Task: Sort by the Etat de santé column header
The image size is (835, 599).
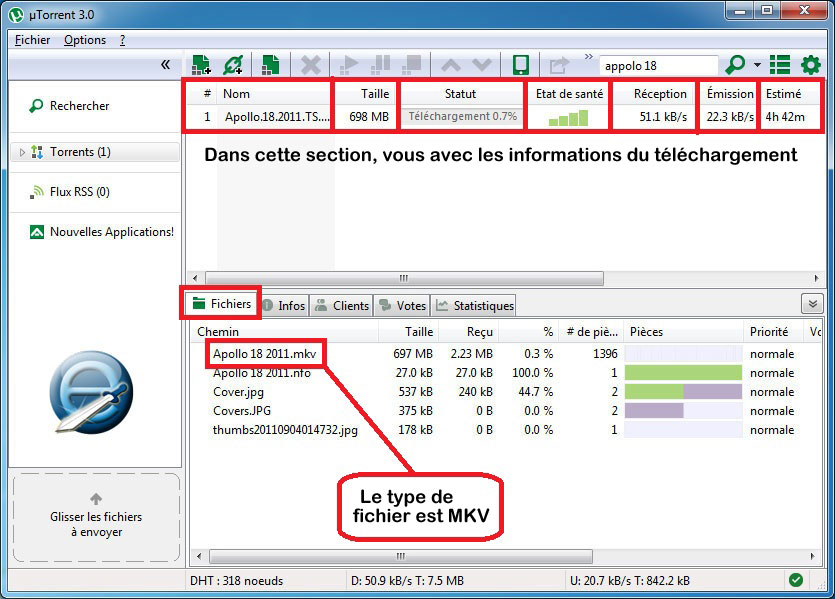Action: [569, 94]
